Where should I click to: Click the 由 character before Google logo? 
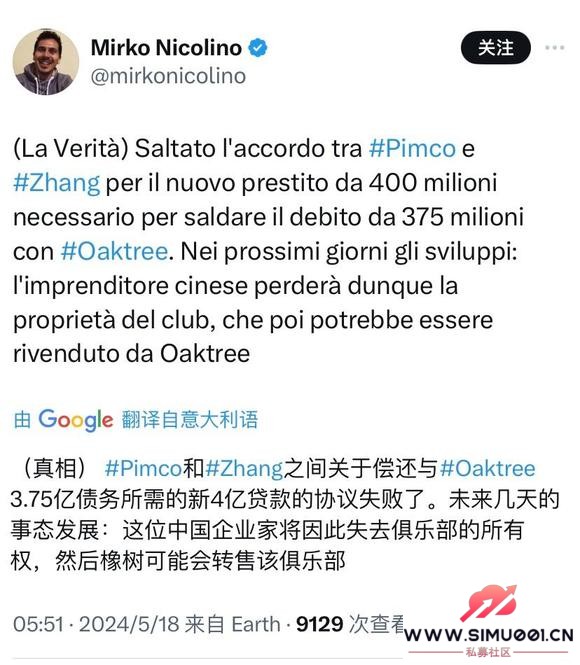[x=22, y=420]
